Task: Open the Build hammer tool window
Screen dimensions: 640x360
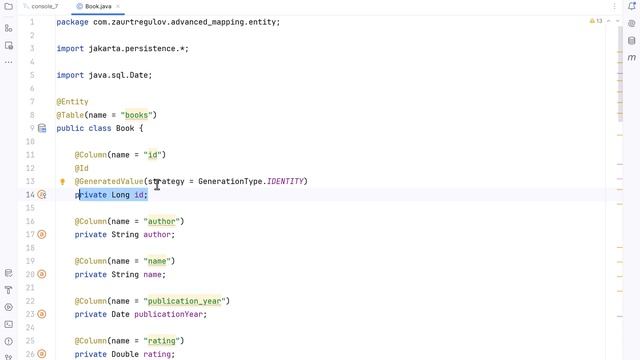Action: coord(8,290)
